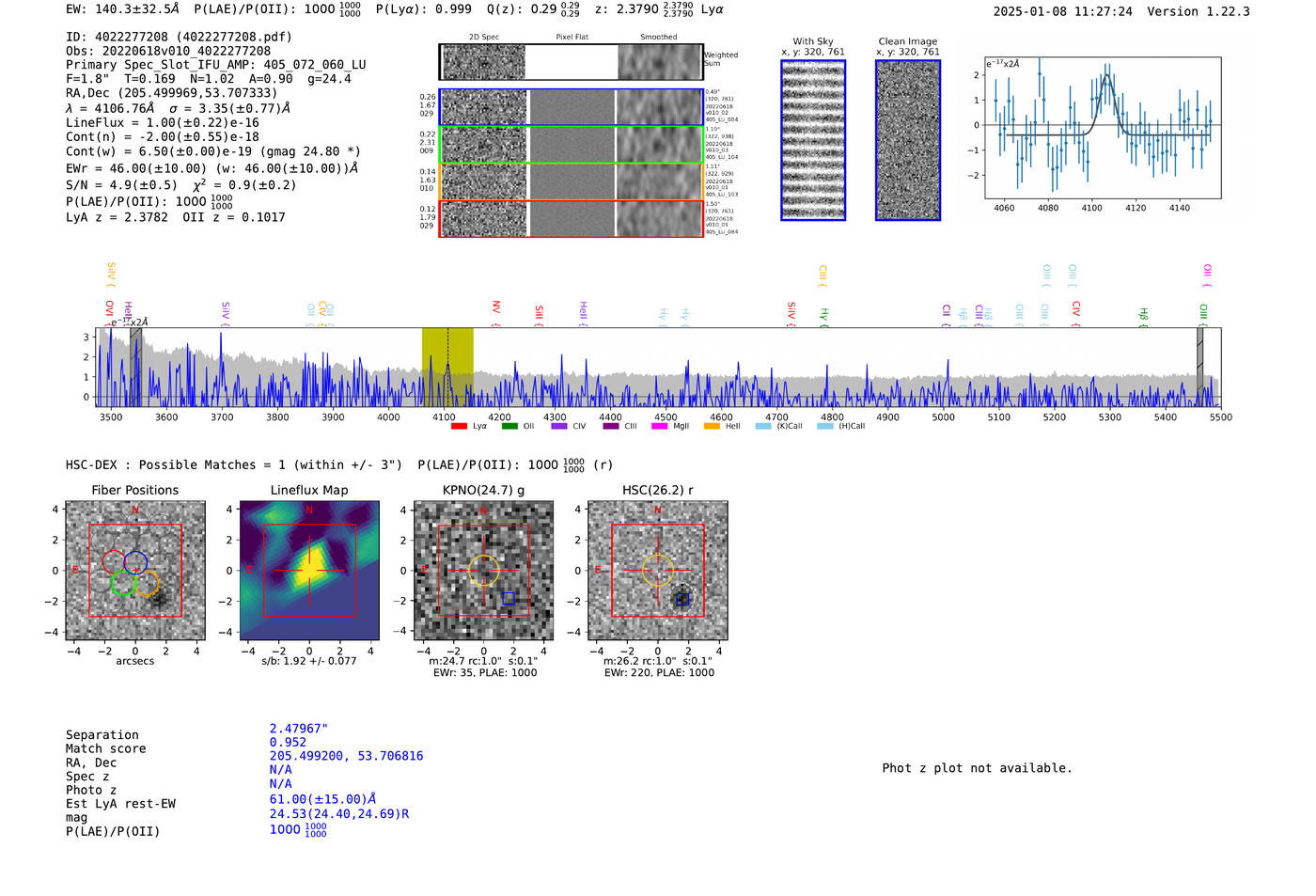Click the magenta MgII legend swatch

click(660, 427)
